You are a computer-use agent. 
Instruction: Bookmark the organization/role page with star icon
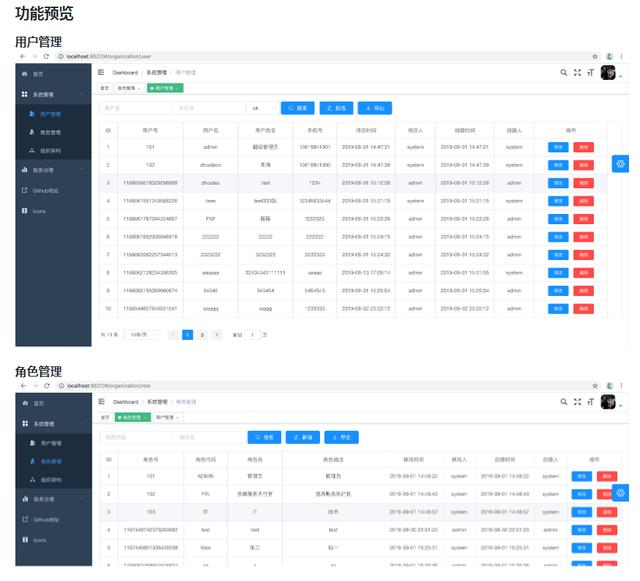pos(595,386)
